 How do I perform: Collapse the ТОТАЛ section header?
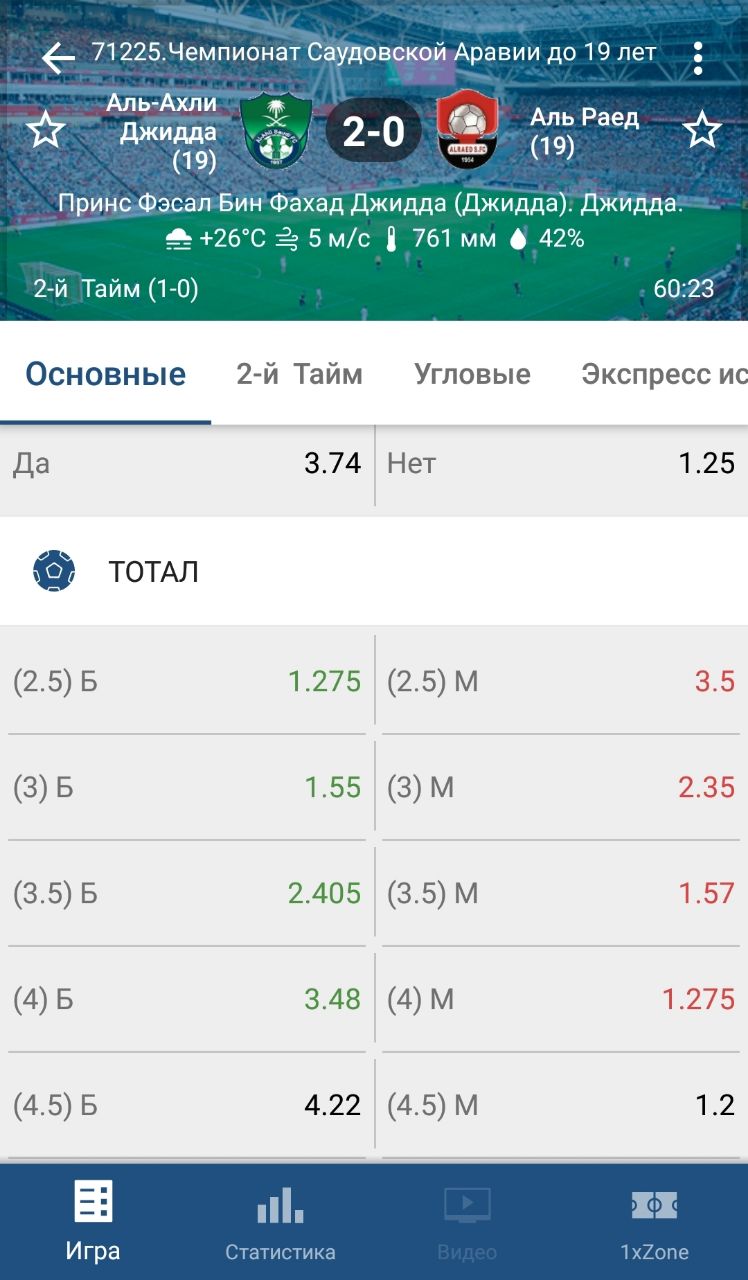point(374,572)
